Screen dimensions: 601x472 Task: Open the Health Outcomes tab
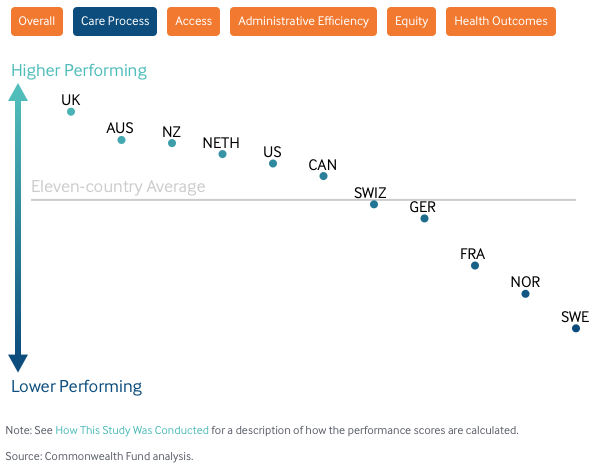coord(501,21)
